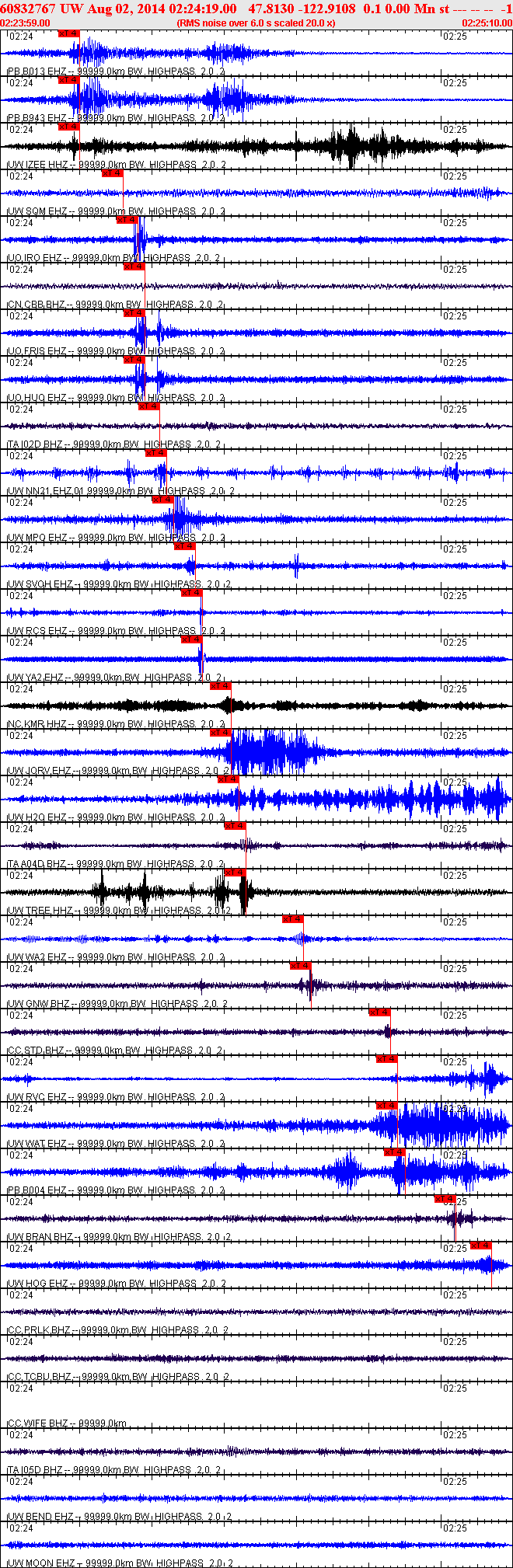Select the 'UW RCS EHZ' station label
The image size is (513, 1568).
click(x=37, y=631)
